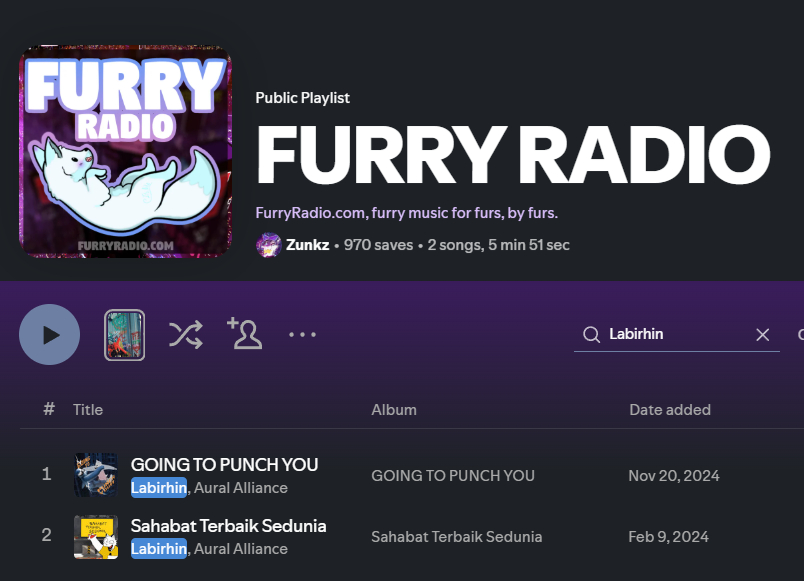Open Zunkz's profile link
804x581 pixels.
click(307, 245)
